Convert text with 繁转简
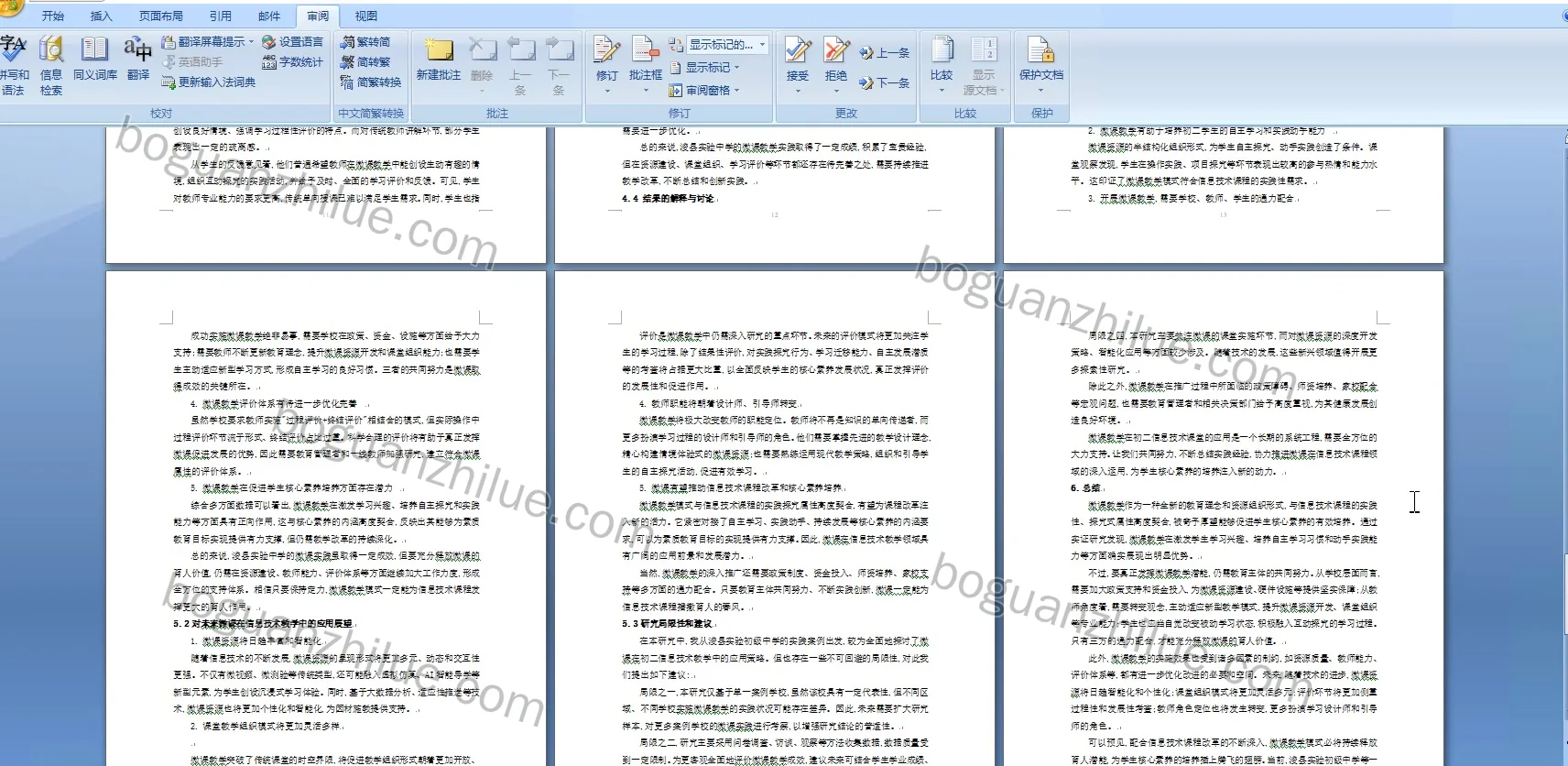1568x766 pixels. (365, 42)
